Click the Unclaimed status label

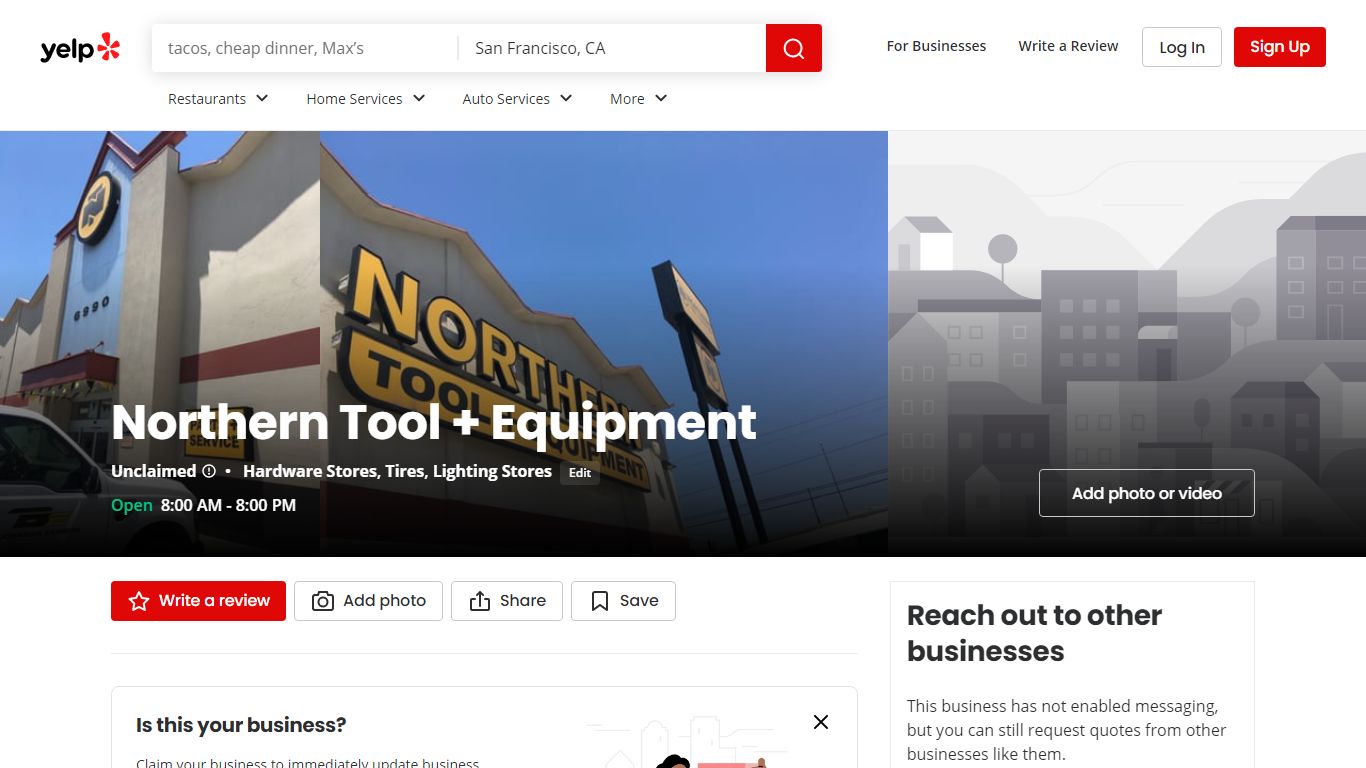(154, 471)
